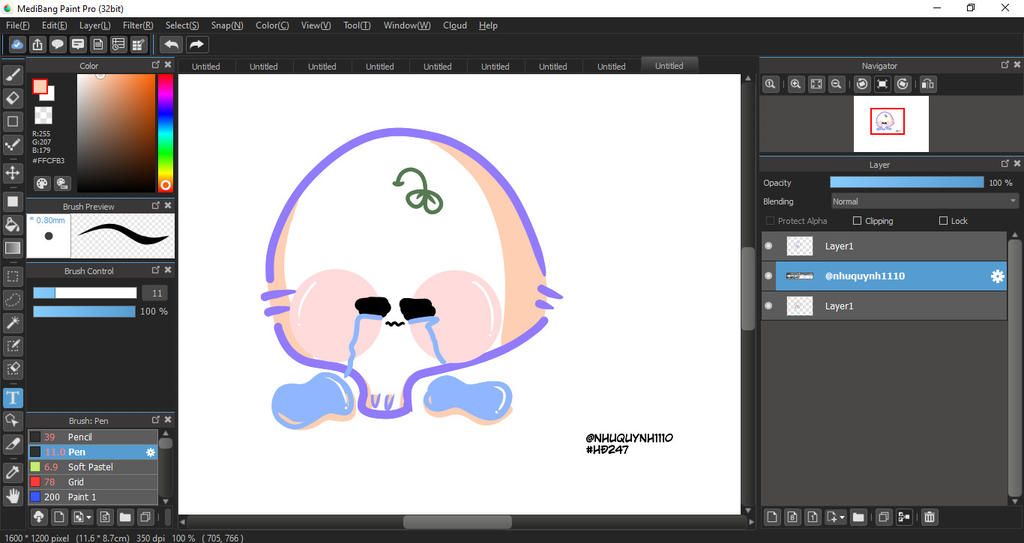1024x543 pixels.
Task: Click the Navigator canvas thumbnail
Action: 891,123
